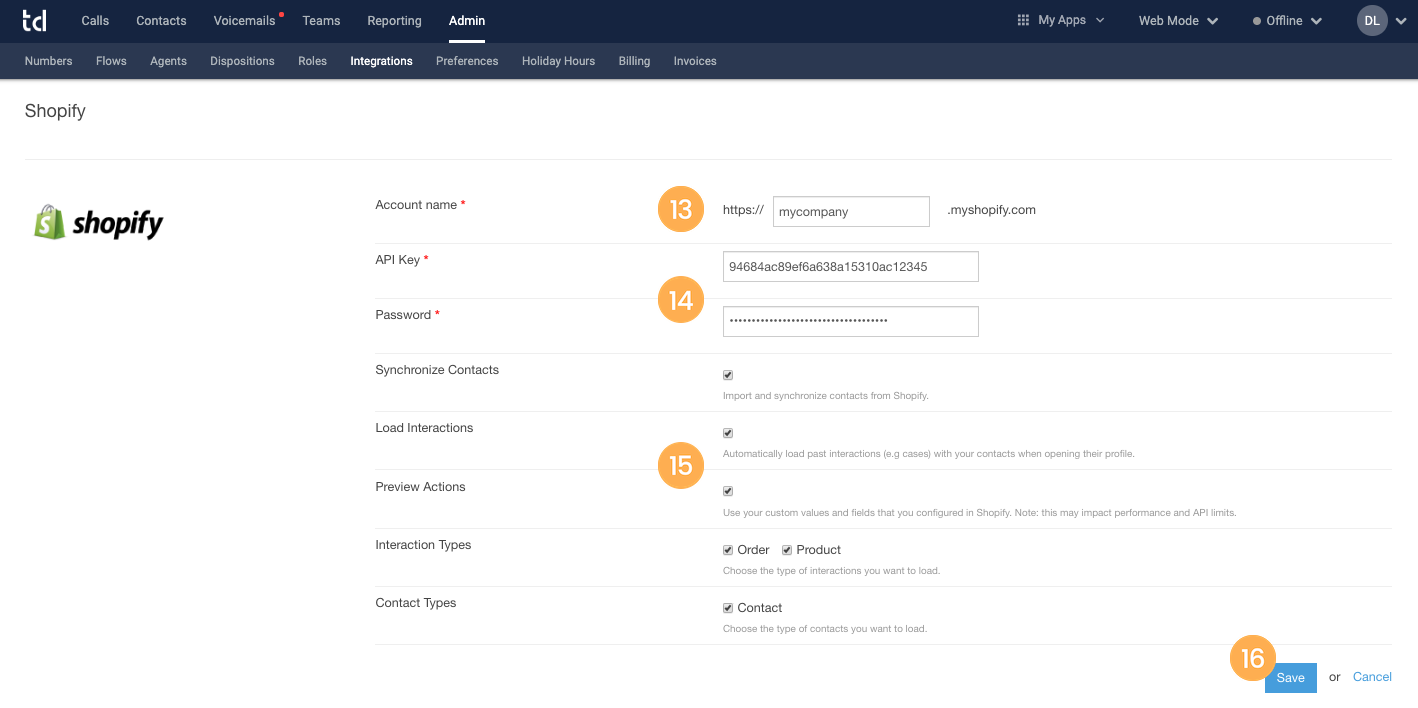Select the Integrations tab

[x=381, y=61]
